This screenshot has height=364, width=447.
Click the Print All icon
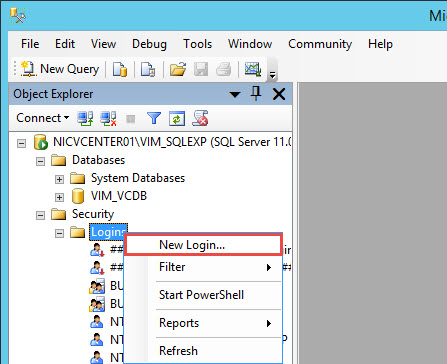click(223, 69)
